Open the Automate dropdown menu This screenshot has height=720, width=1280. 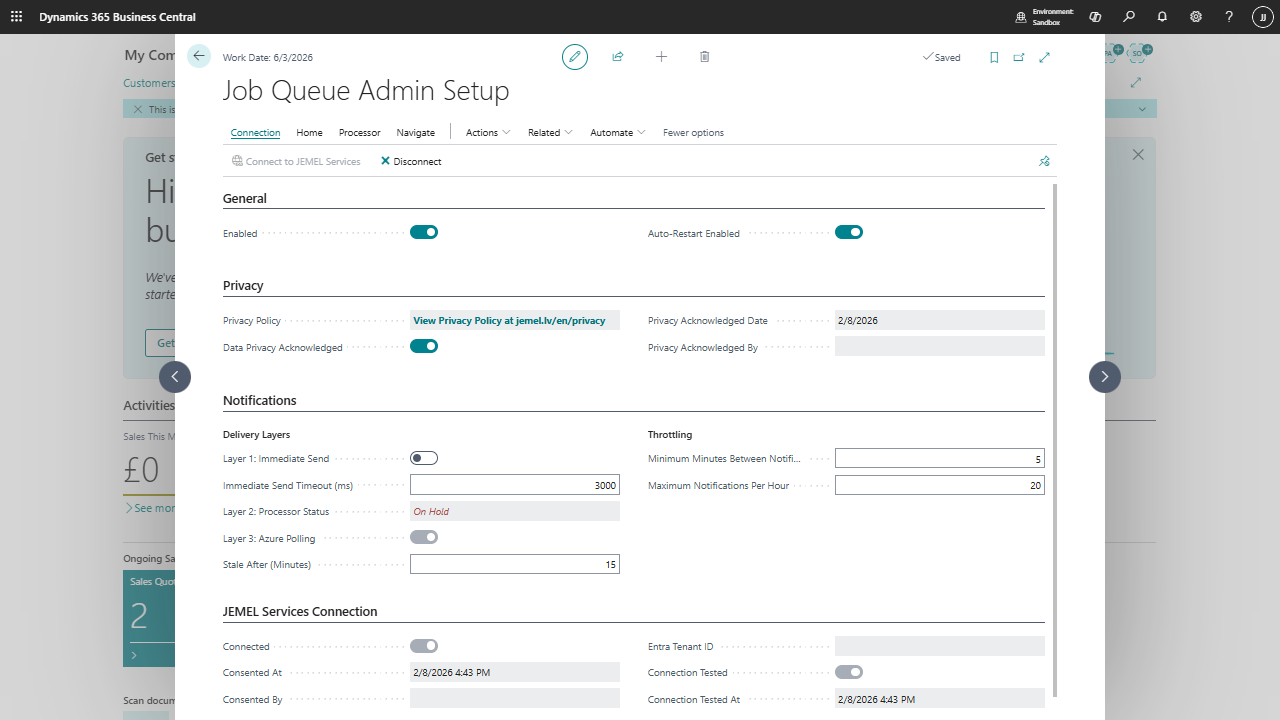(x=617, y=132)
